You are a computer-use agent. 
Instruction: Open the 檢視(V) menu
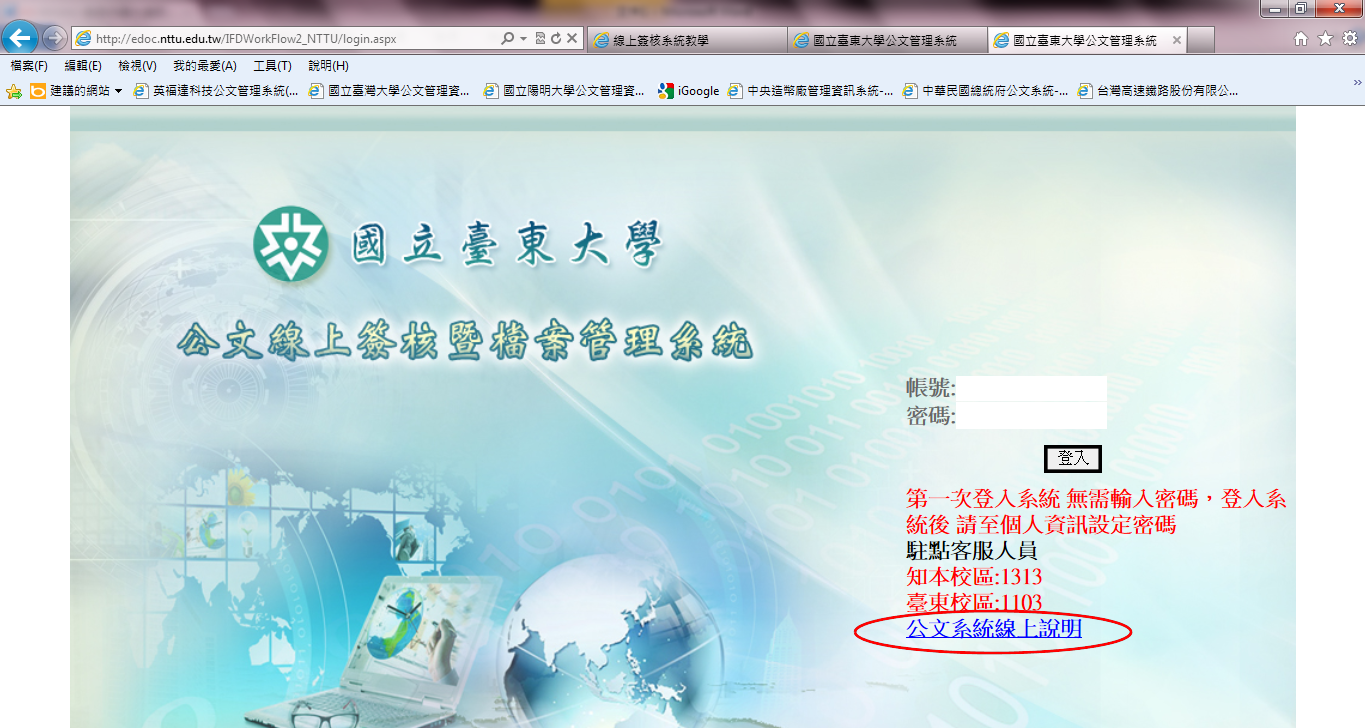pos(138,66)
